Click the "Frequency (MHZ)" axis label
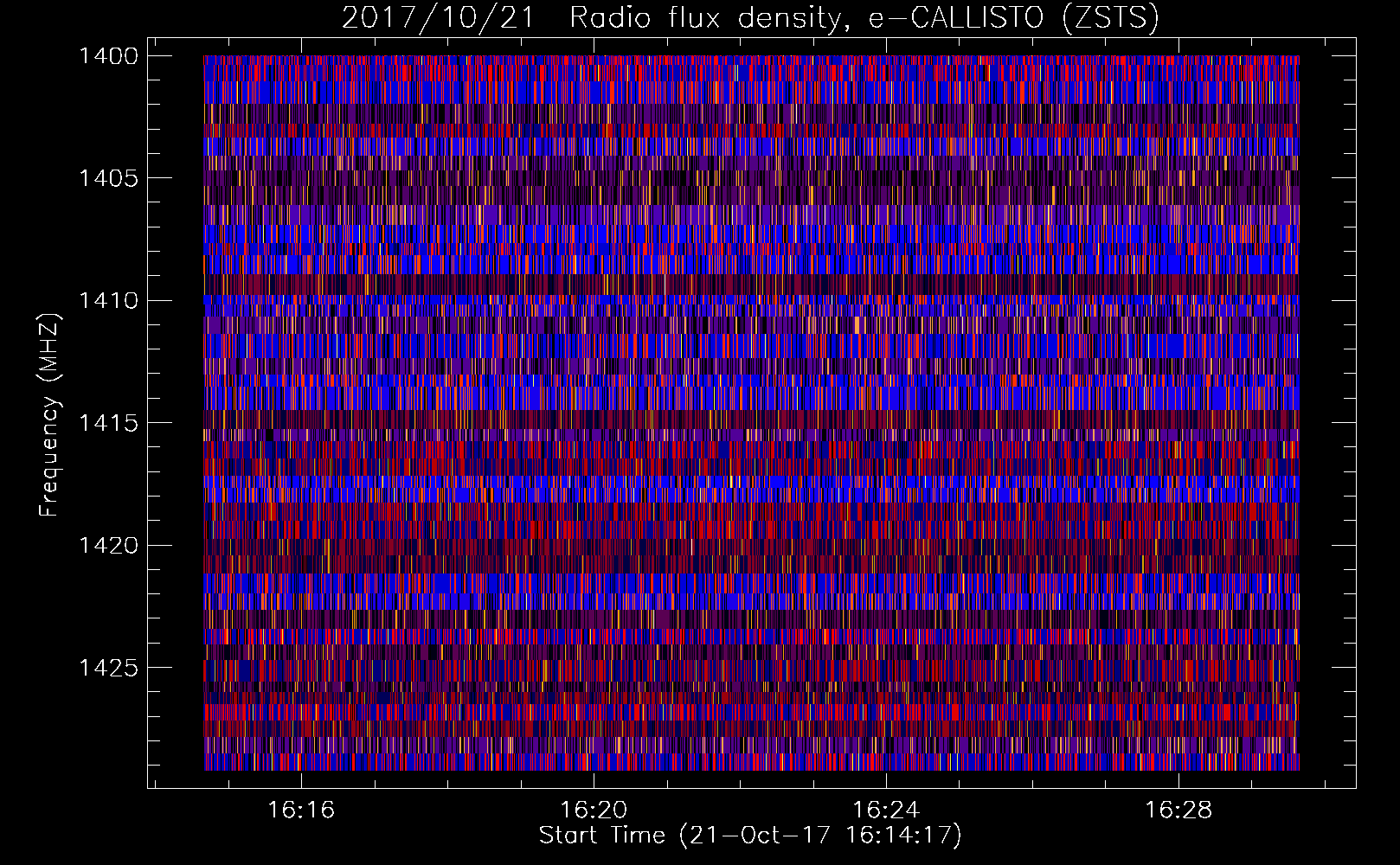Viewport: 1400px width, 865px height. click(x=49, y=415)
